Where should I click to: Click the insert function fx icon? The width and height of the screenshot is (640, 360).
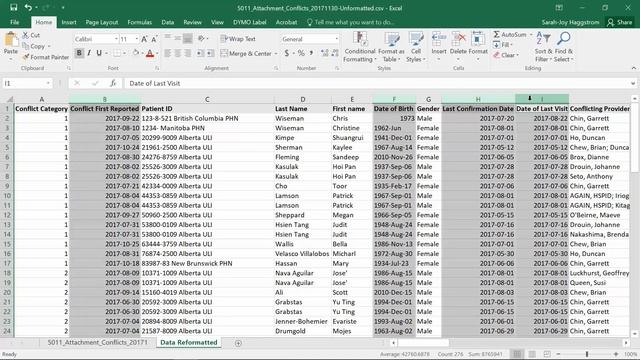(113, 83)
